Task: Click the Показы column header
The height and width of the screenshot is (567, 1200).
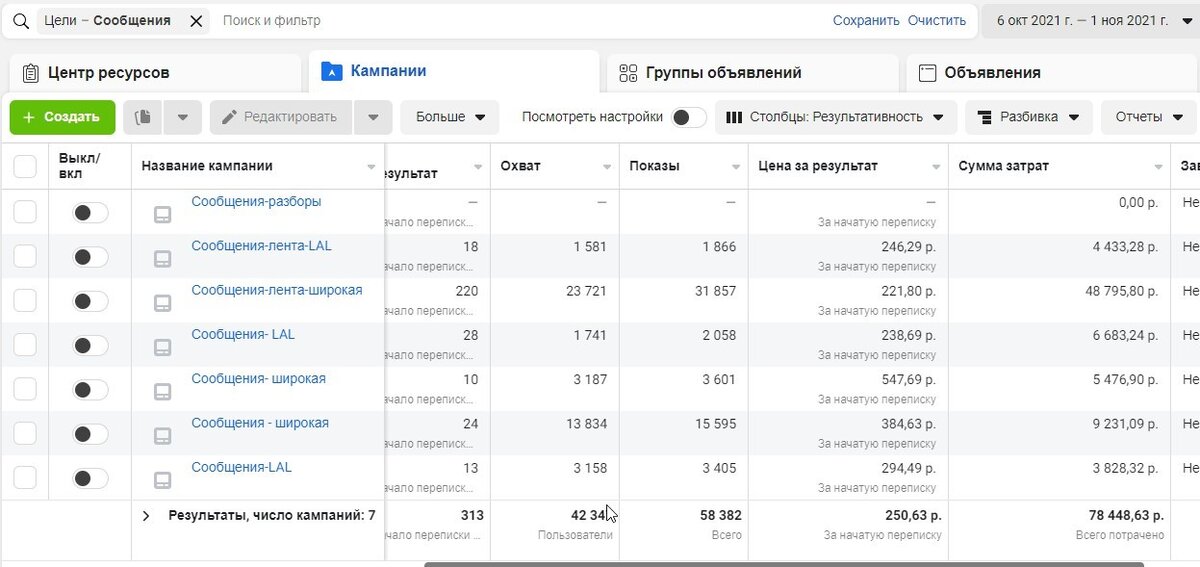Action: (684, 166)
